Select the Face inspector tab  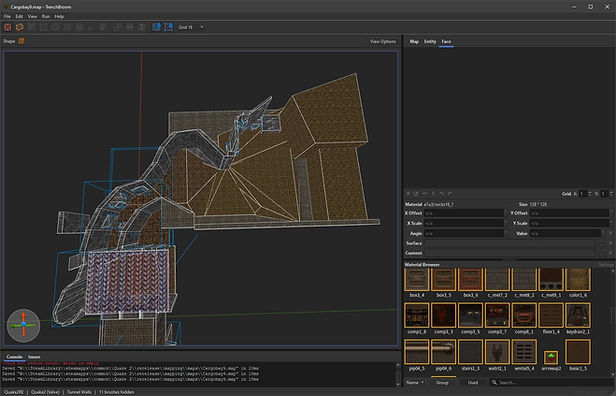point(446,41)
